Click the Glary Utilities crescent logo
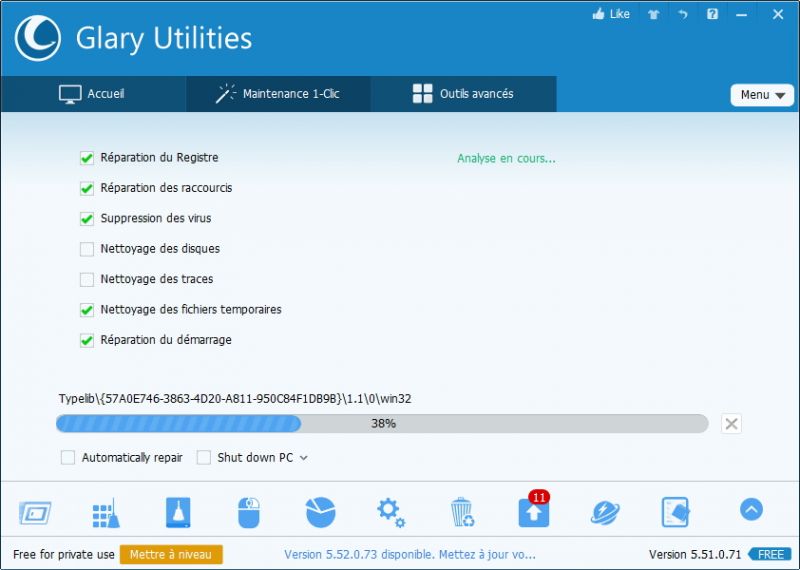This screenshot has height=570, width=800. [38, 38]
